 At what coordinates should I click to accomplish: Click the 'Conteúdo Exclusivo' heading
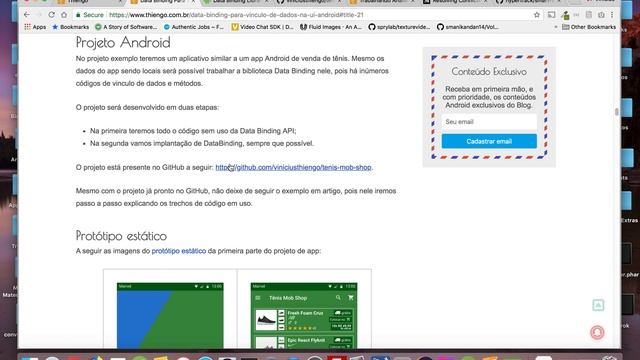point(489,71)
